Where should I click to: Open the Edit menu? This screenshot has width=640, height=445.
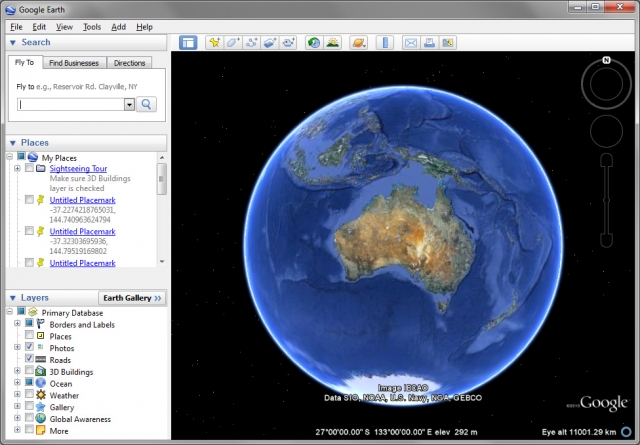point(39,27)
